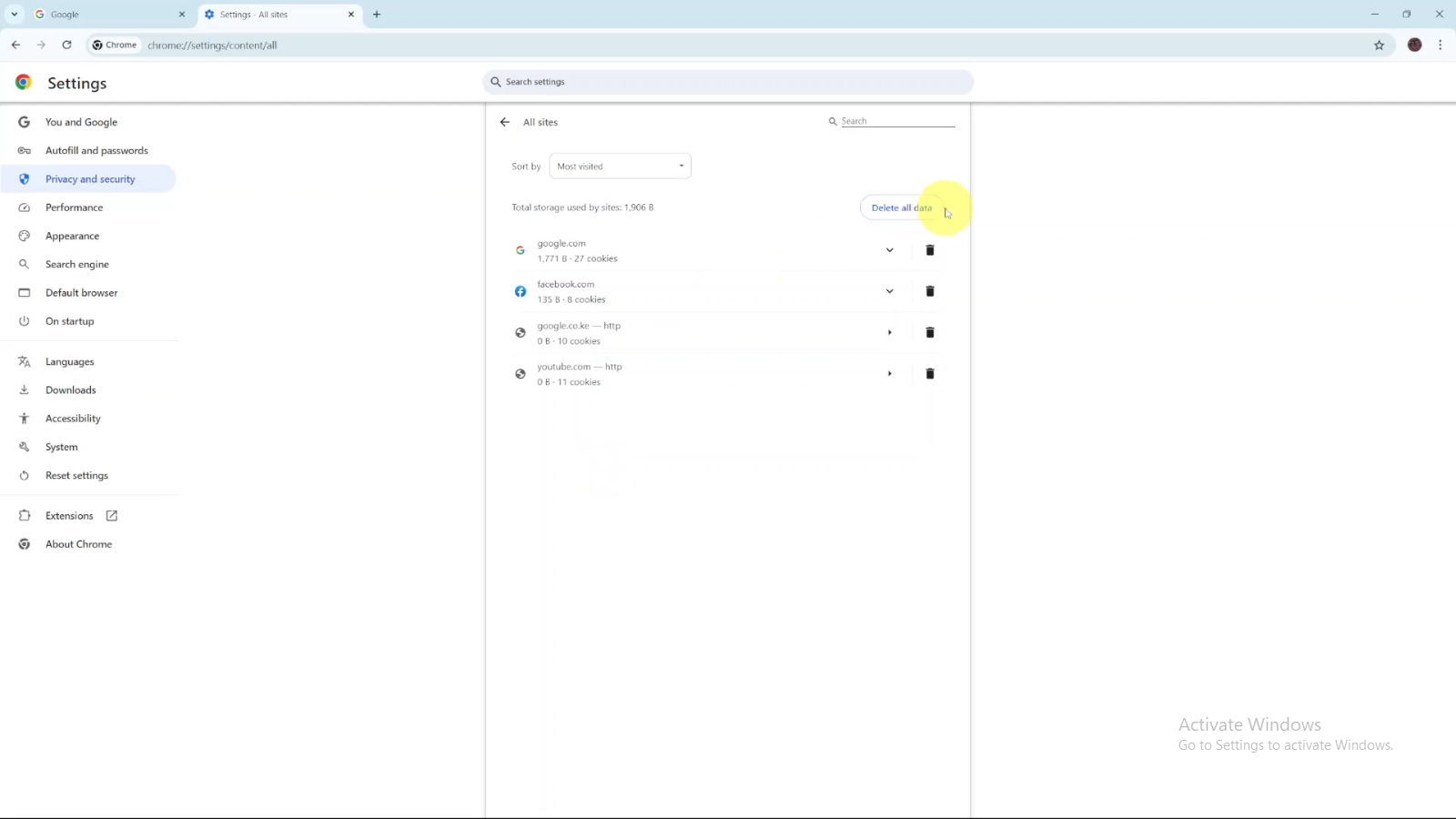Open Performance settings
This screenshot has height=819, width=1456.
[88, 207]
